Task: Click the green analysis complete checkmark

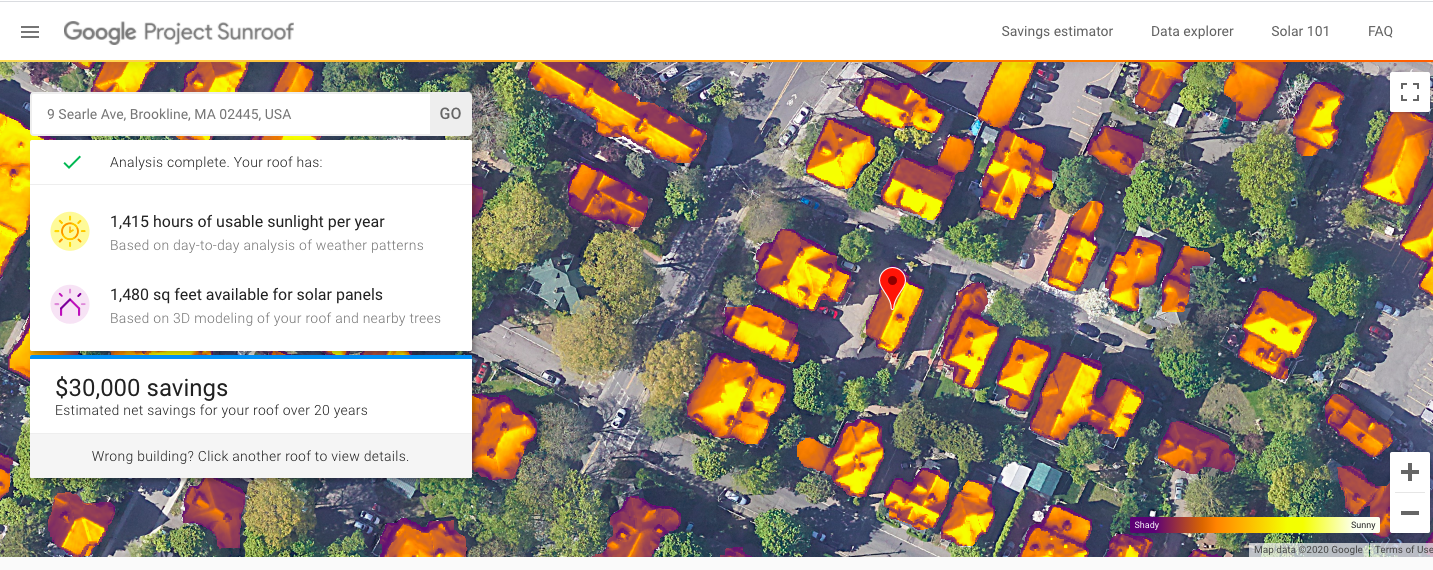Action: pyautogui.click(x=71, y=162)
